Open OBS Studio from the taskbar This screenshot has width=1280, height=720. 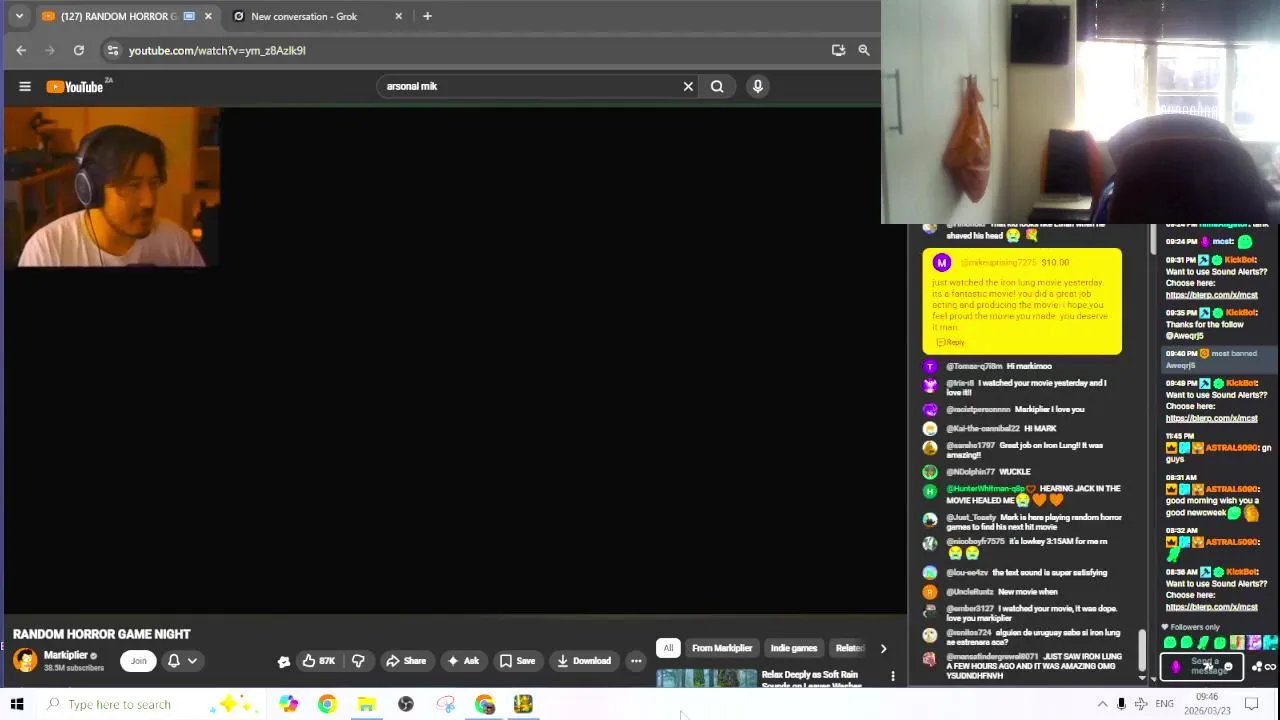405,704
